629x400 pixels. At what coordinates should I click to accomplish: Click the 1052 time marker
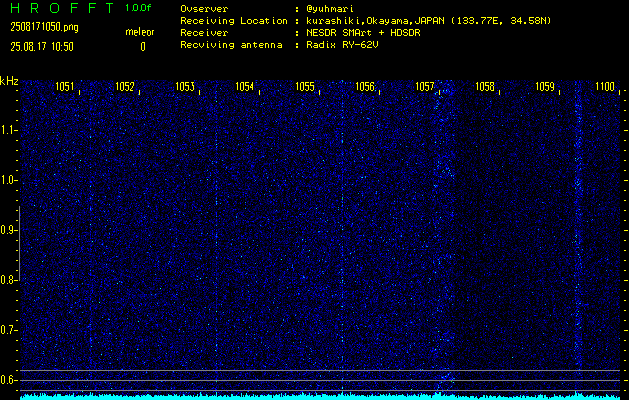(x=125, y=87)
